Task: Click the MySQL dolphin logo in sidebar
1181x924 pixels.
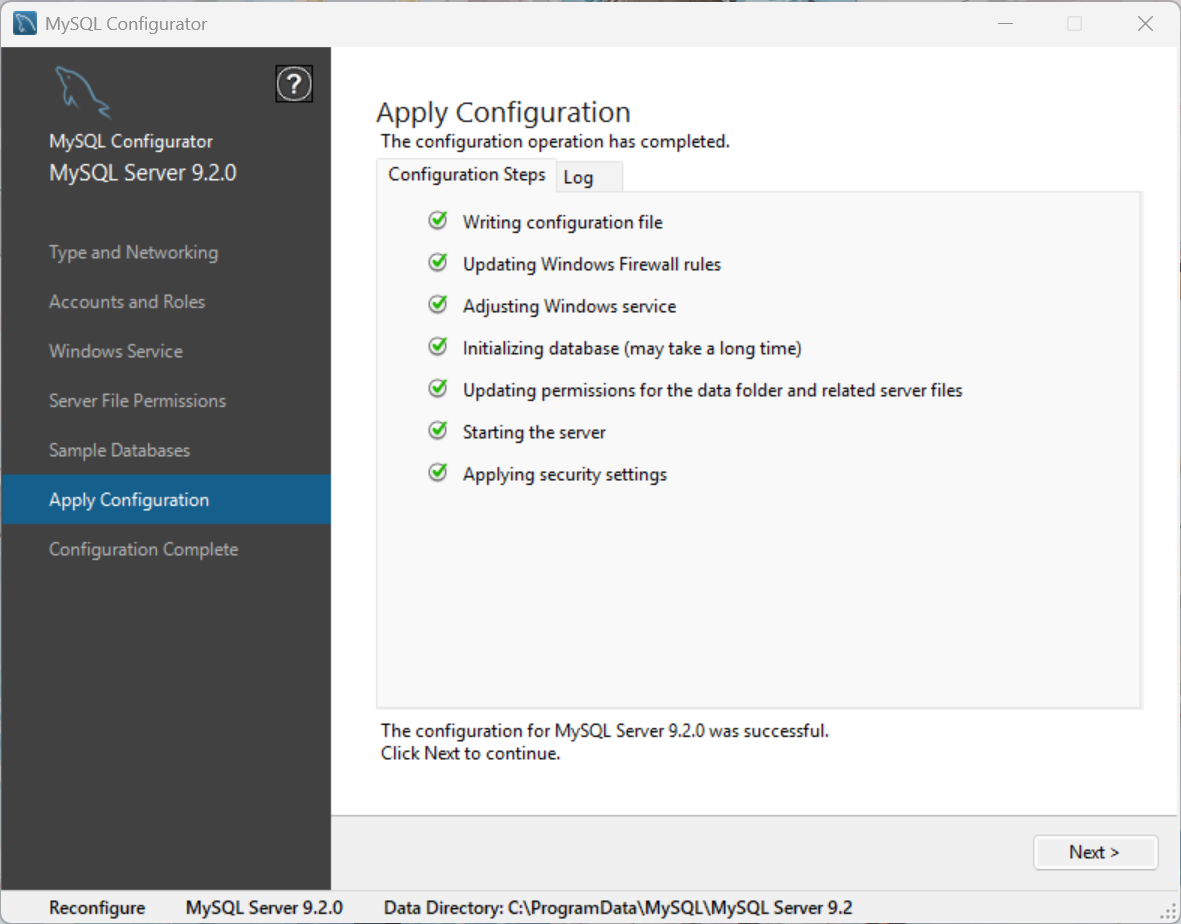Action: (x=83, y=93)
